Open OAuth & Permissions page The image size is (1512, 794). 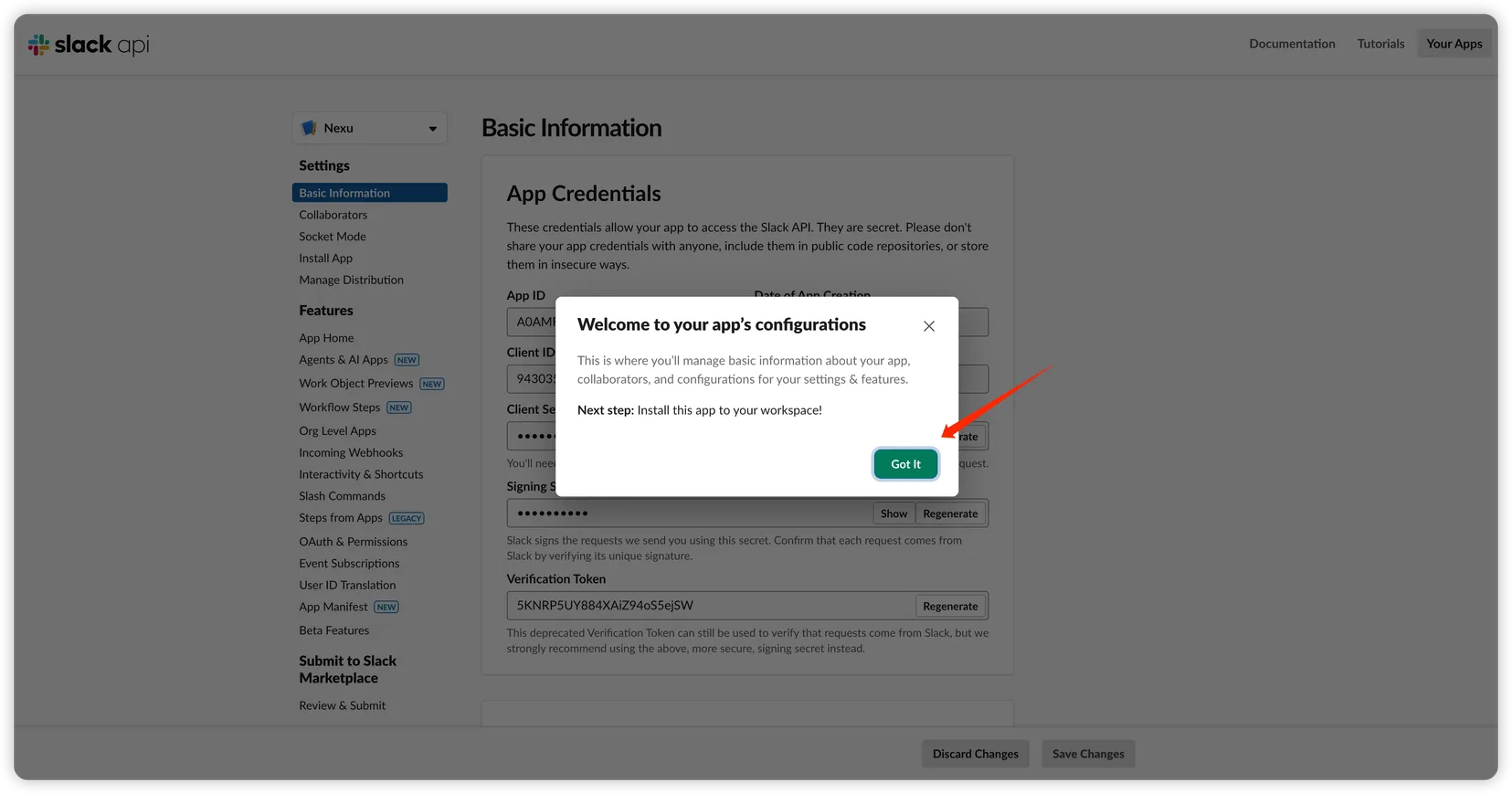click(353, 542)
